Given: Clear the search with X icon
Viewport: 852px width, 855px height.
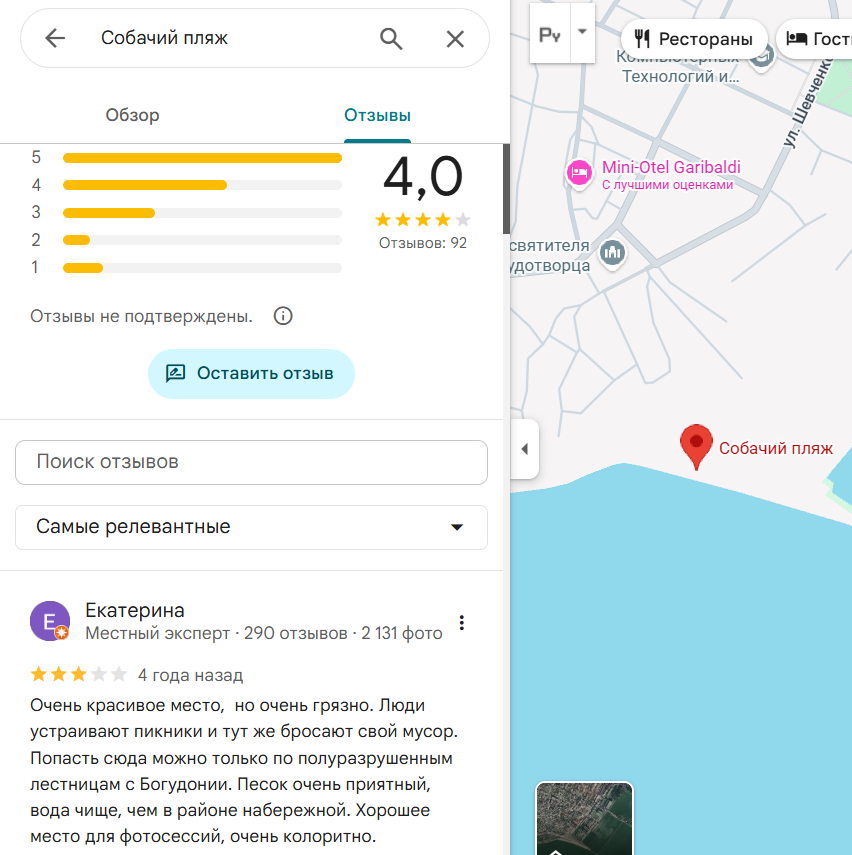Looking at the screenshot, I should 455,39.
